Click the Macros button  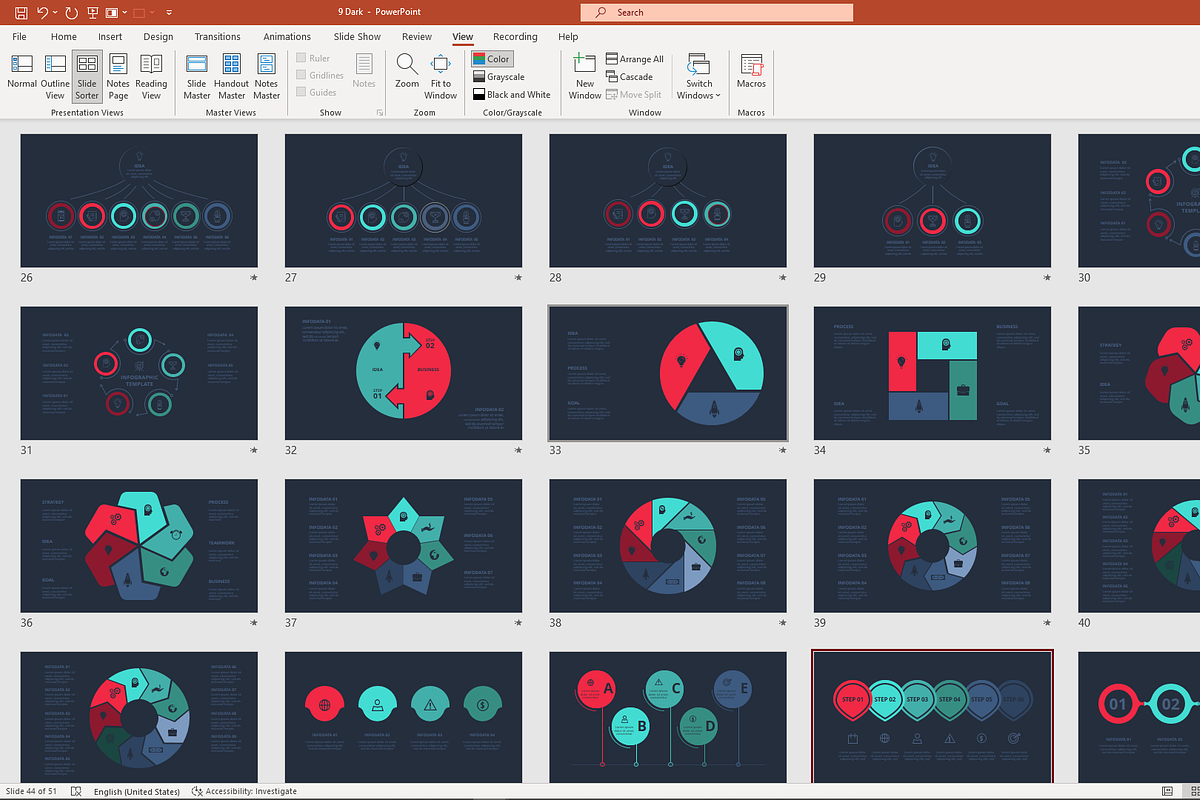tap(751, 72)
